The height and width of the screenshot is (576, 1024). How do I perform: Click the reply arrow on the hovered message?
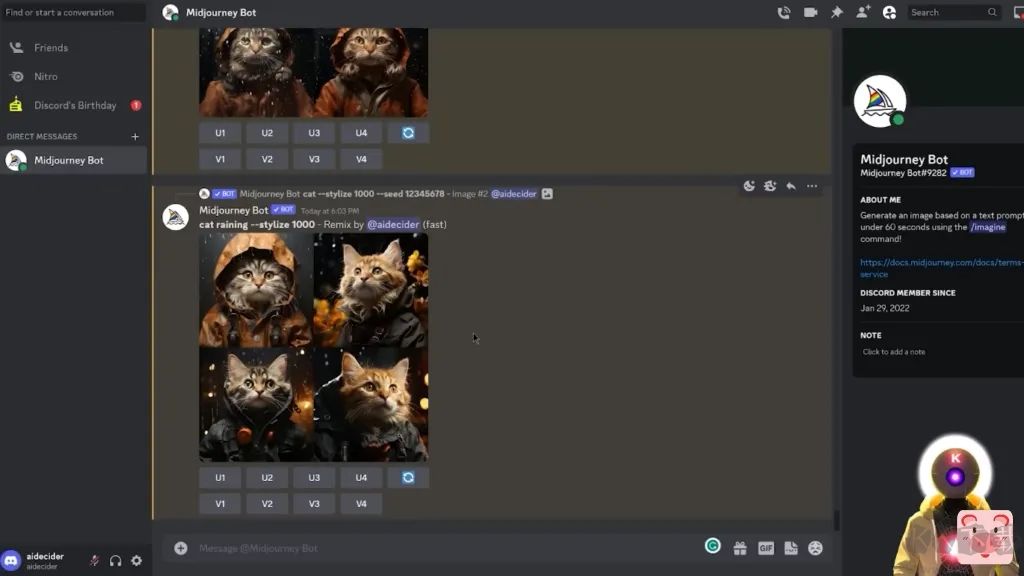pos(791,186)
